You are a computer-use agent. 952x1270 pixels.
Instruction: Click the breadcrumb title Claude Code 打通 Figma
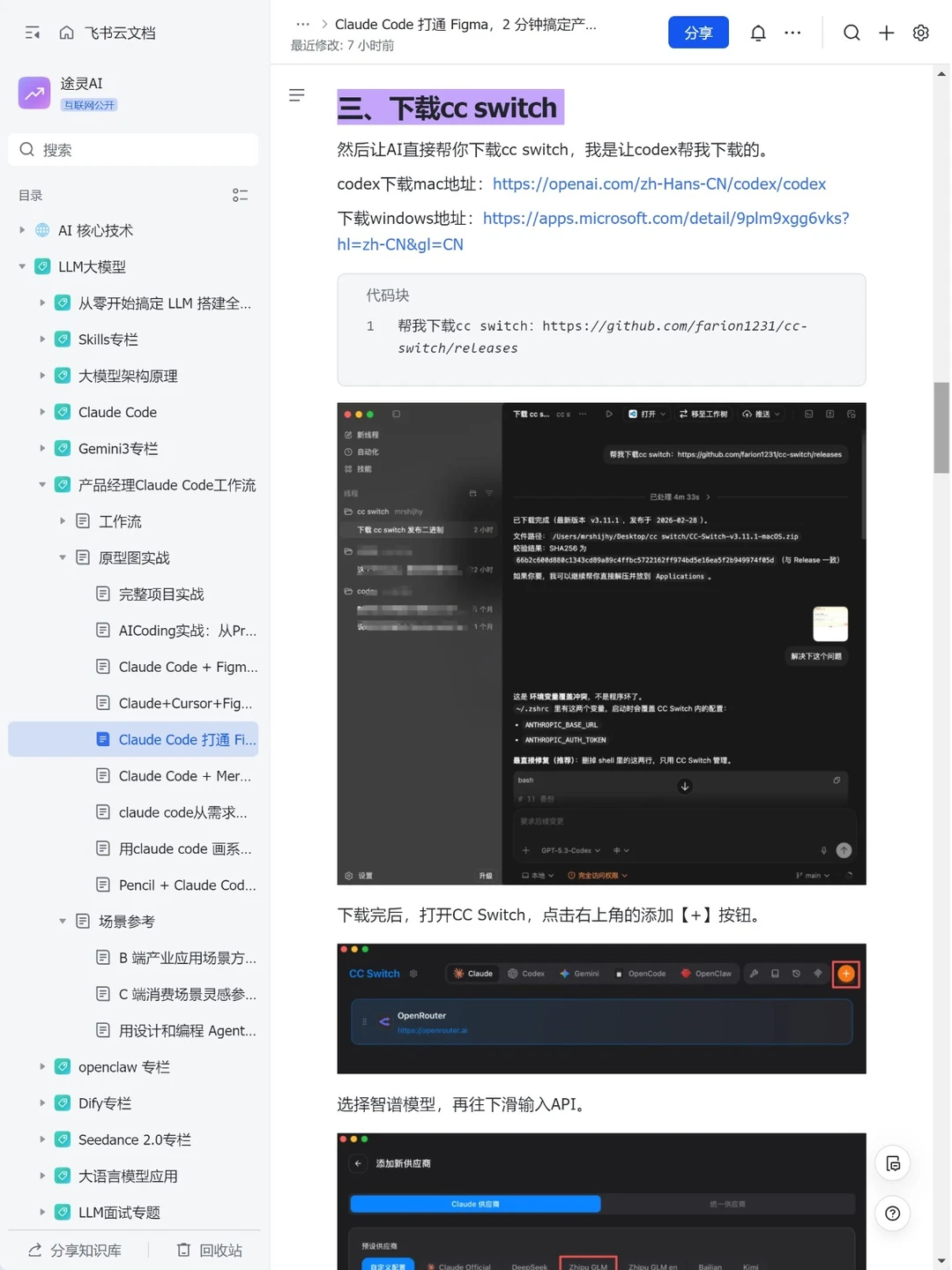point(466,24)
